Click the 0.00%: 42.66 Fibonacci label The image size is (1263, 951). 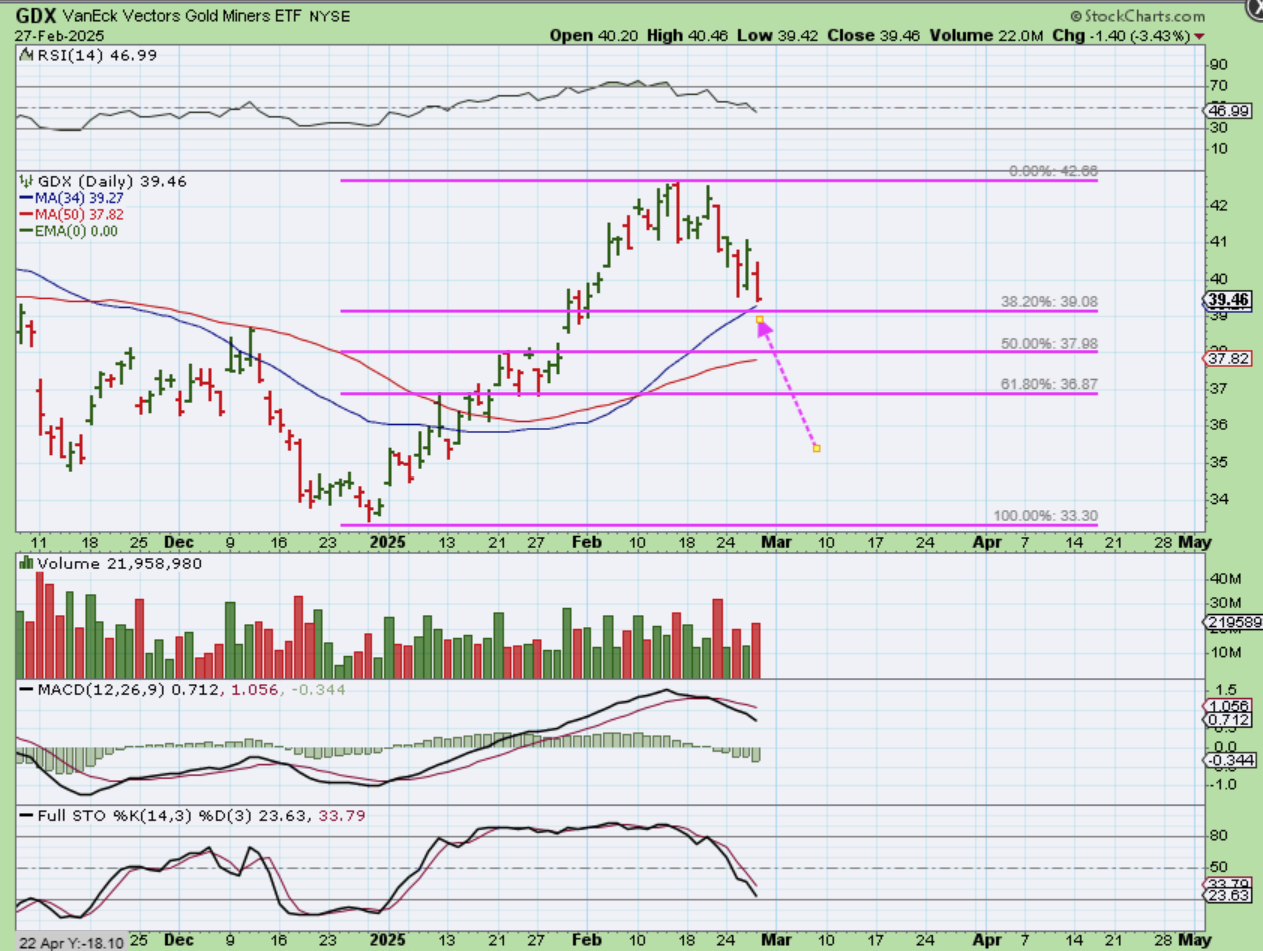tap(1053, 172)
